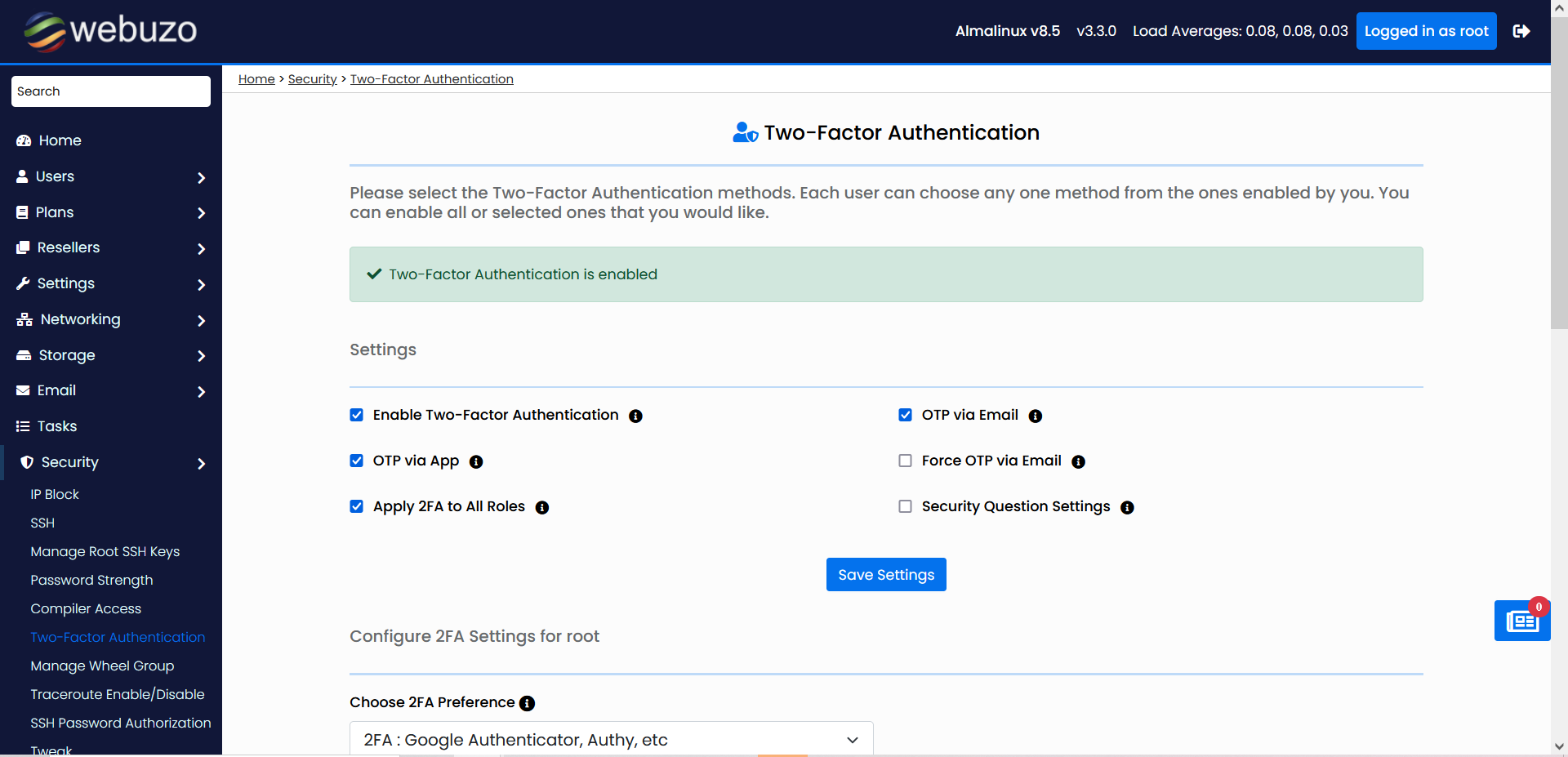This screenshot has width=1568, height=757.
Task: Open Password Strength in the sidebar
Action: point(91,580)
